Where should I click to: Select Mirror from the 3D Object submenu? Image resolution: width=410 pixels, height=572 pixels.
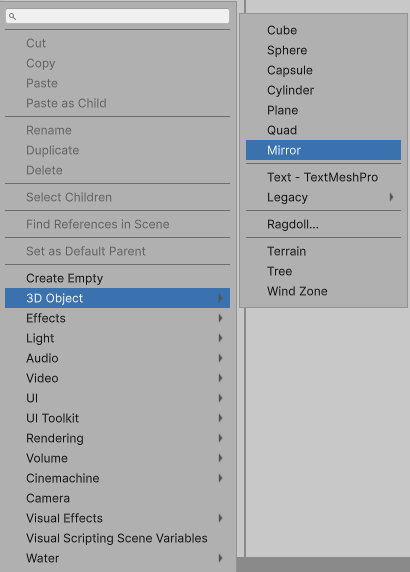pyautogui.click(x=323, y=150)
